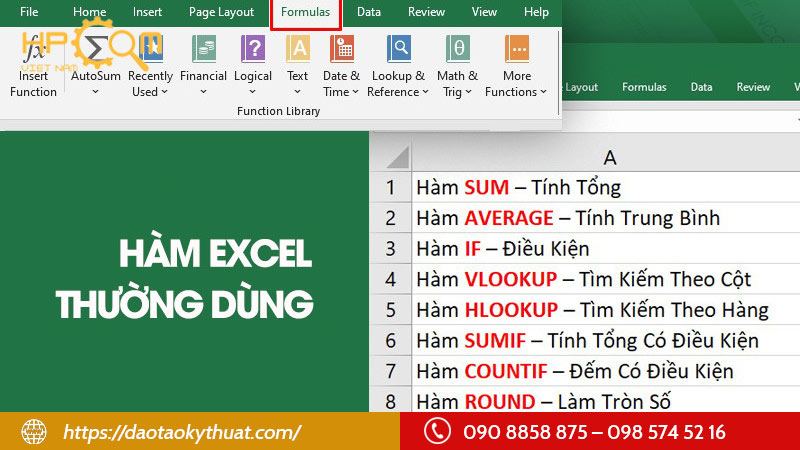Select cell Hàm HLOOKUP – Tìm Kiếm Theo Hàng
Viewport: 800px width, 450px height.
[x=606, y=310]
